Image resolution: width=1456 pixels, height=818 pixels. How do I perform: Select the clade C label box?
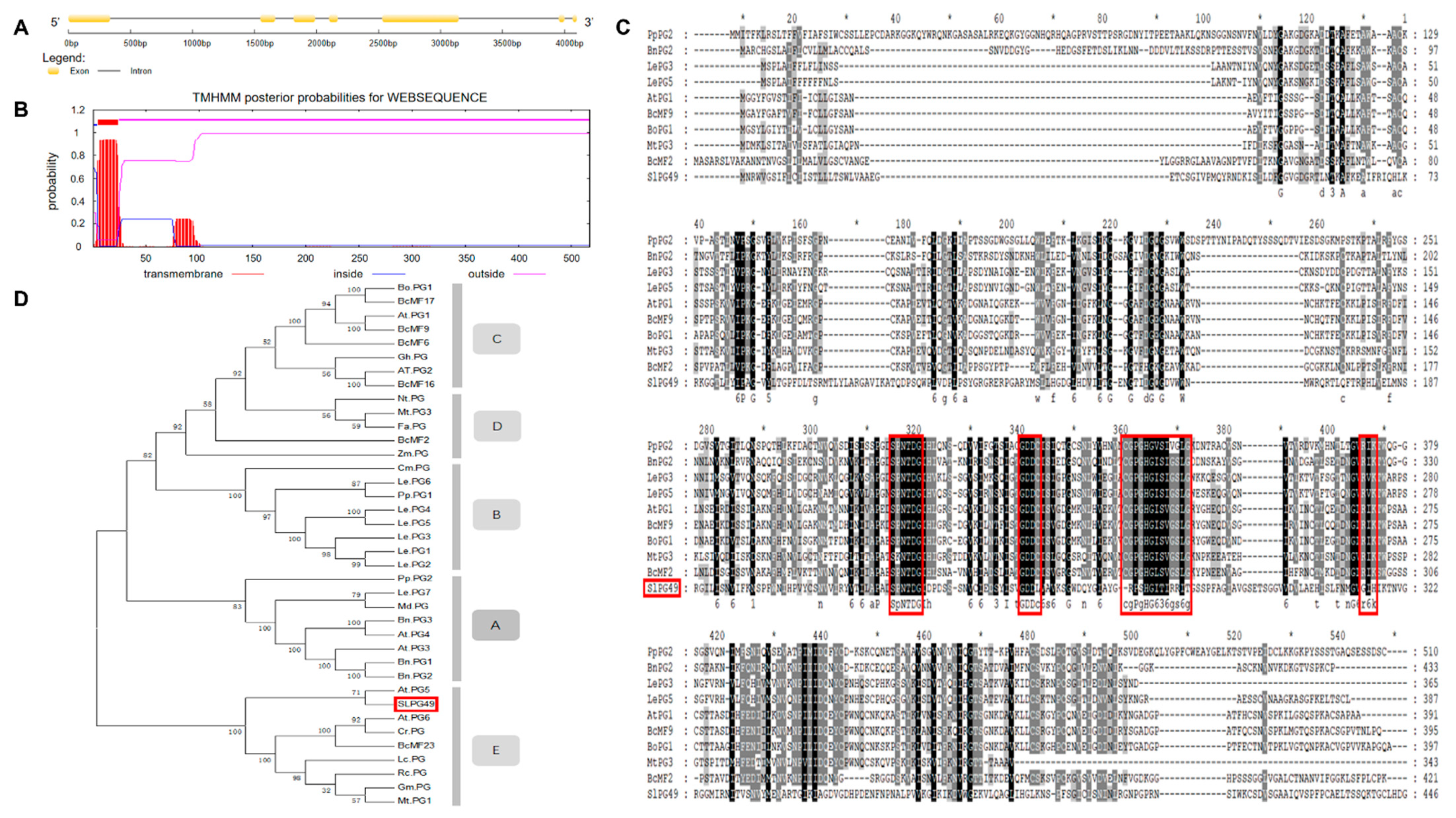pyautogui.click(x=496, y=339)
